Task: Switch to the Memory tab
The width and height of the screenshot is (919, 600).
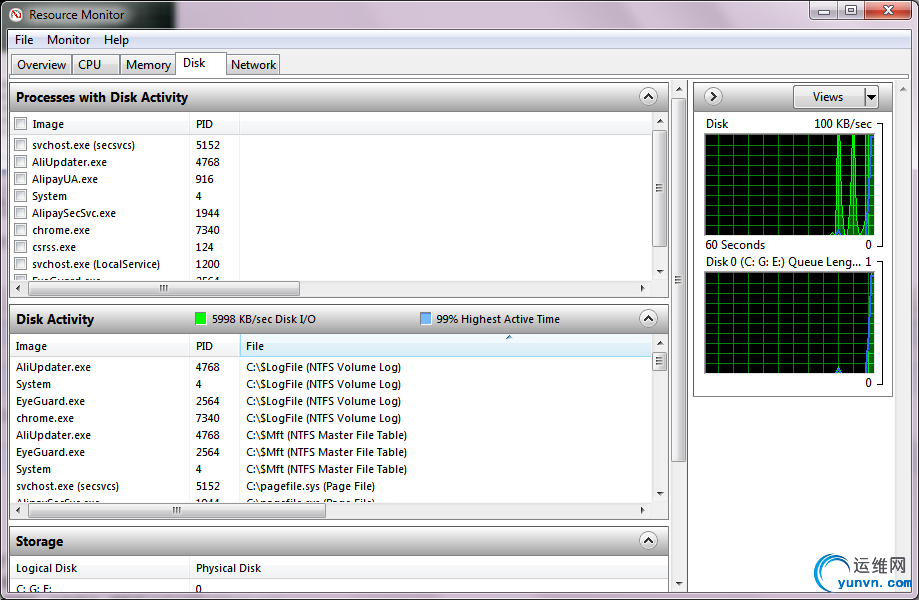Action: (x=148, y=64)
